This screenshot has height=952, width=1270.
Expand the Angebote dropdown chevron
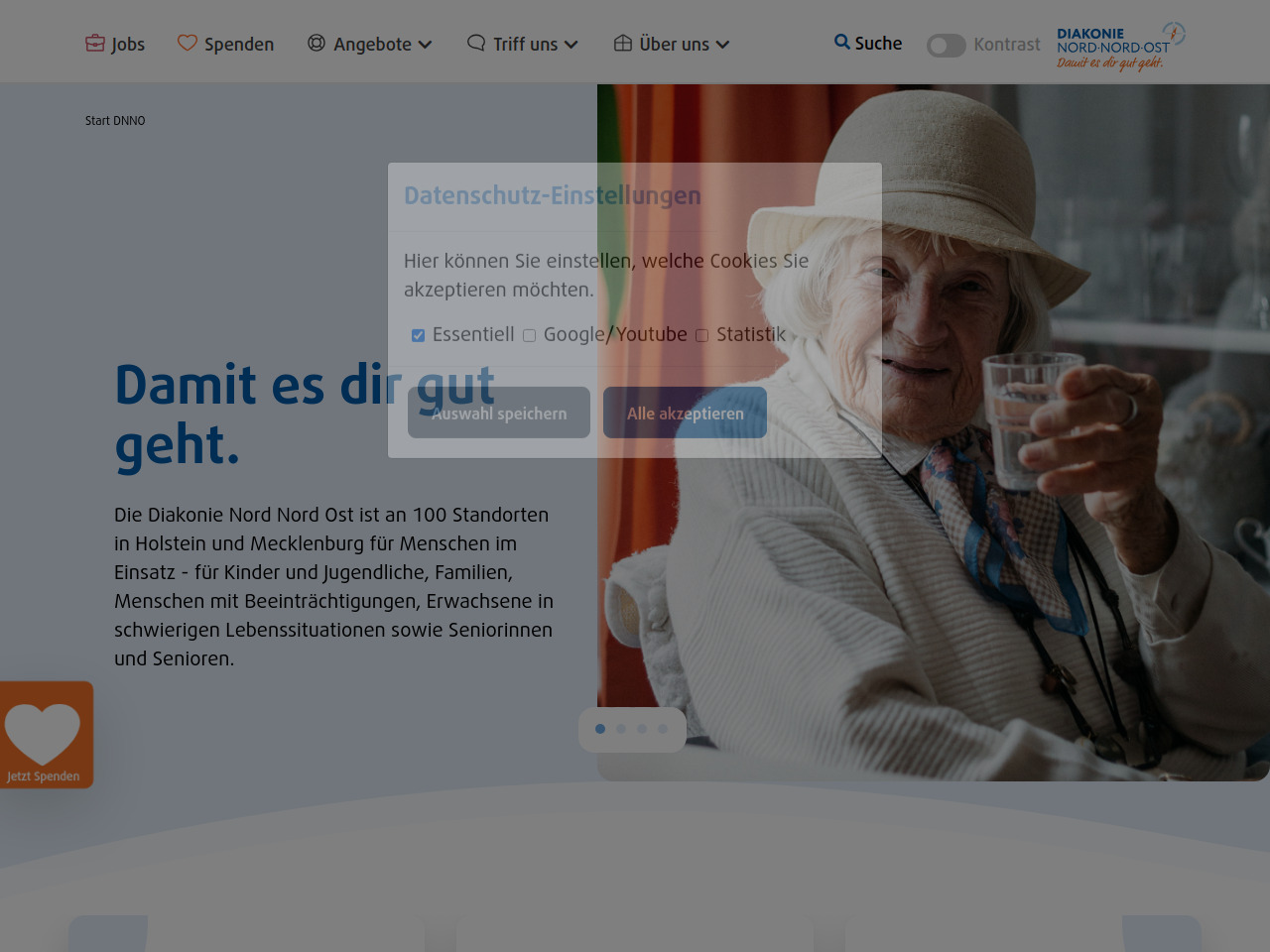click(426, 45)
